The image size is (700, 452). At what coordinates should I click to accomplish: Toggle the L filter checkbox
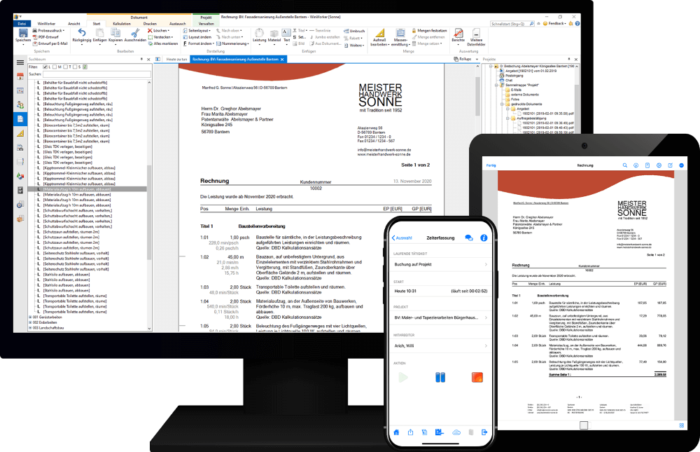click(x=45, y=67)
